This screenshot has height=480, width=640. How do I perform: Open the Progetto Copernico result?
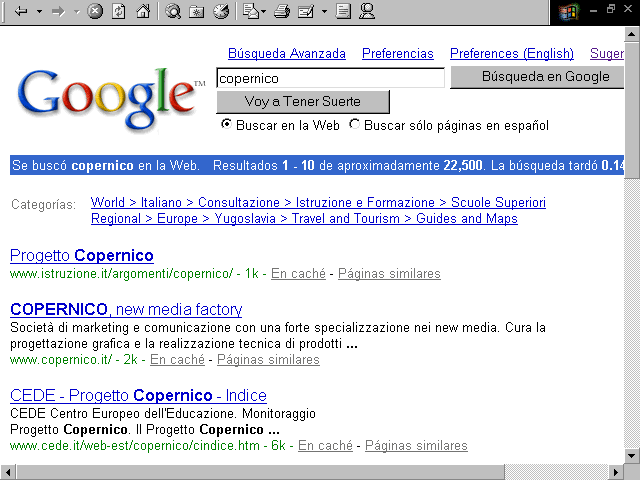(82, 256)
